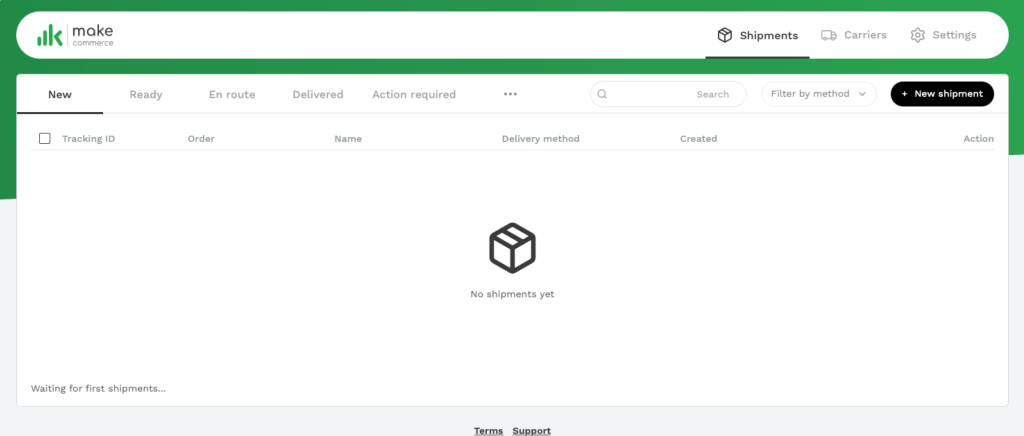Click the search magnifier icon
The image size is (1024, 436).
[603, 94]
